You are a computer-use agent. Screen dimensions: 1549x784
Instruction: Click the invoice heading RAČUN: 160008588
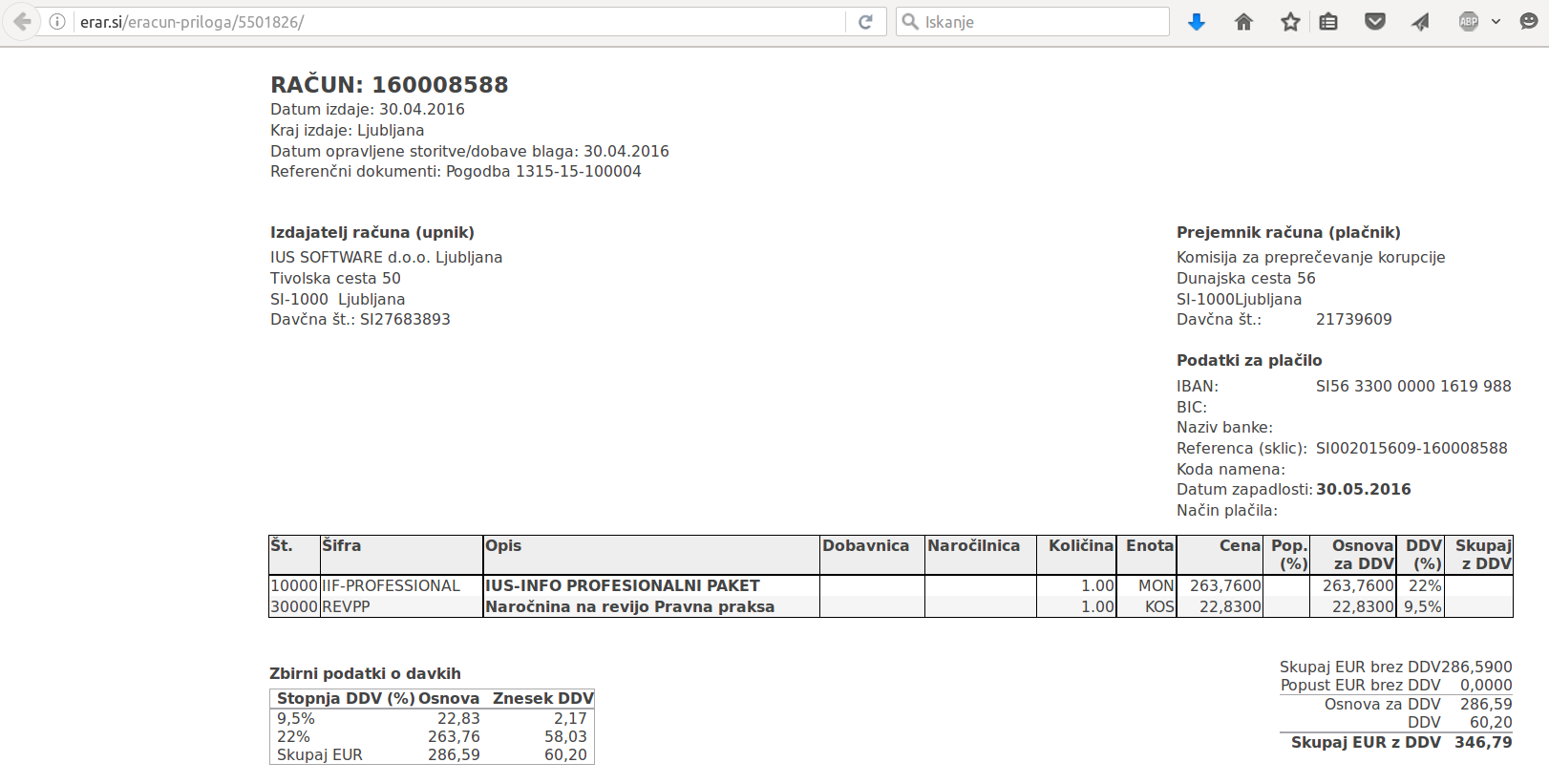click(390, 85)
